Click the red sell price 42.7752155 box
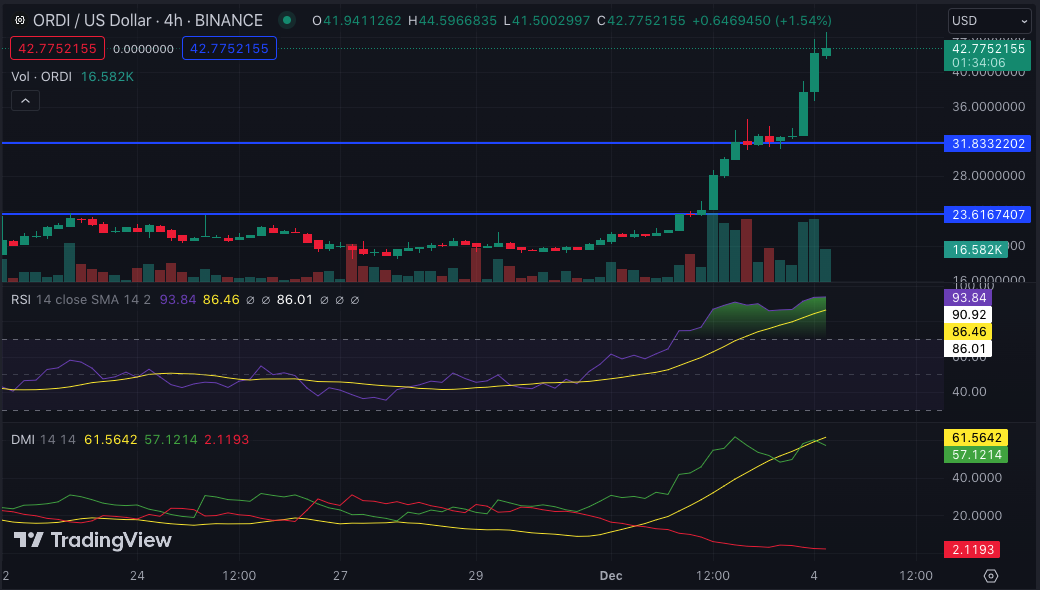Screen dimensions: 1040x590 pos(57,48)
